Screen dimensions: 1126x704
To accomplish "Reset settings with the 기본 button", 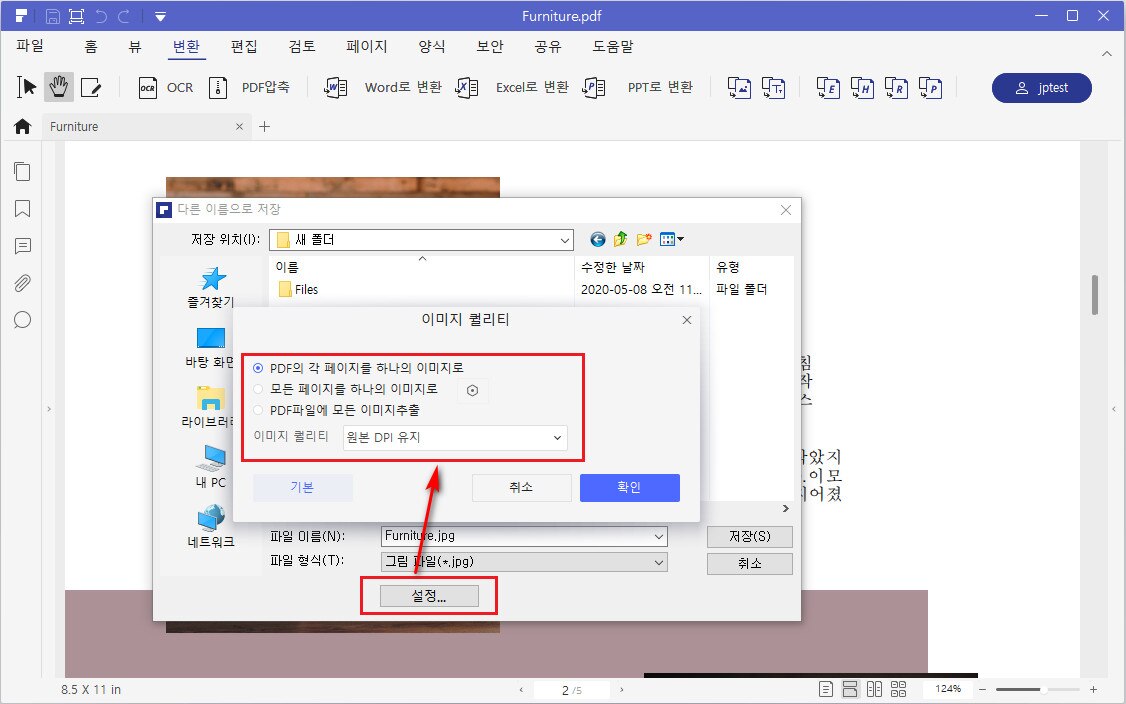I will (302, 488).
